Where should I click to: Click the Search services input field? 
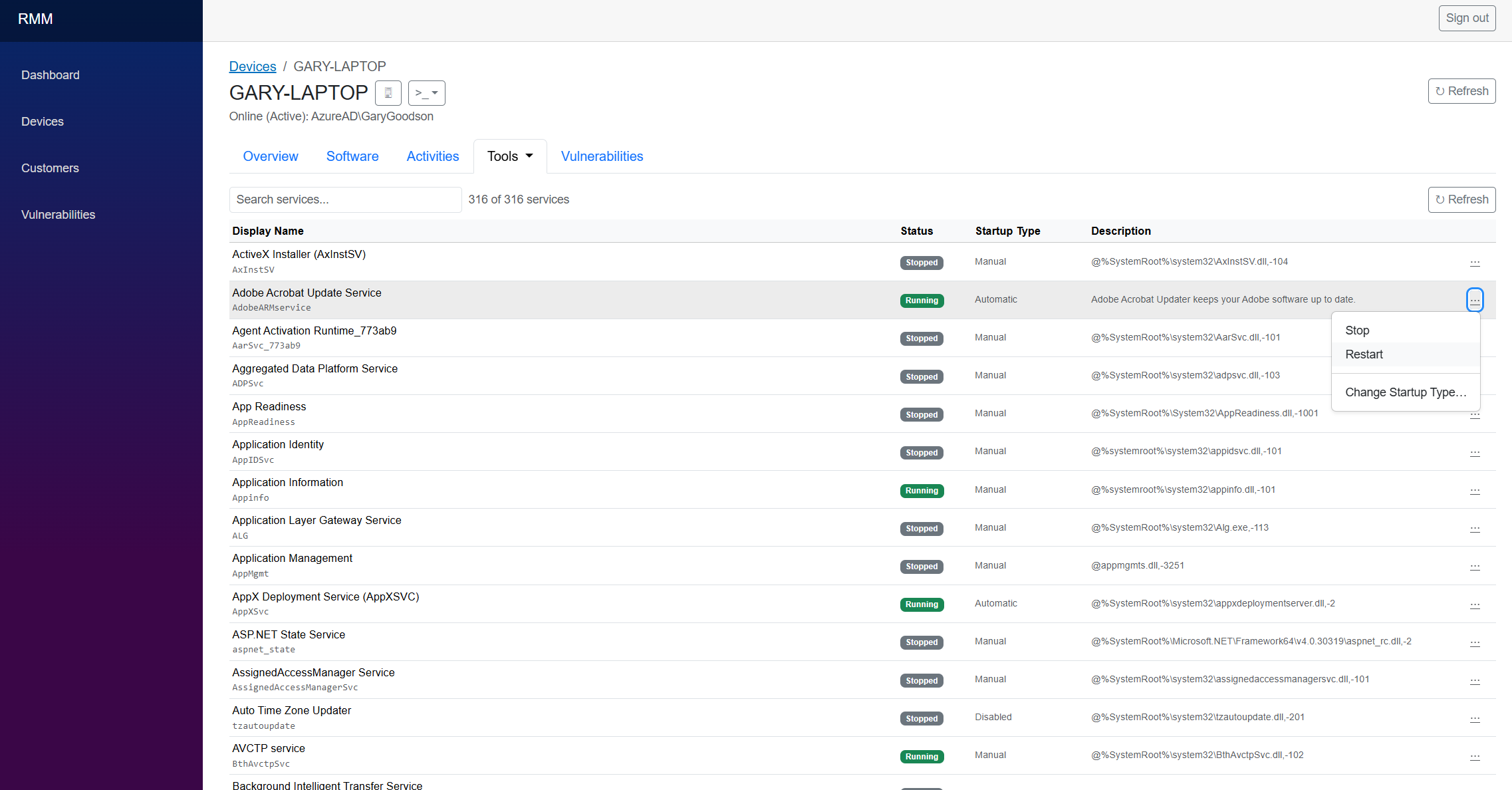point(345,199)
